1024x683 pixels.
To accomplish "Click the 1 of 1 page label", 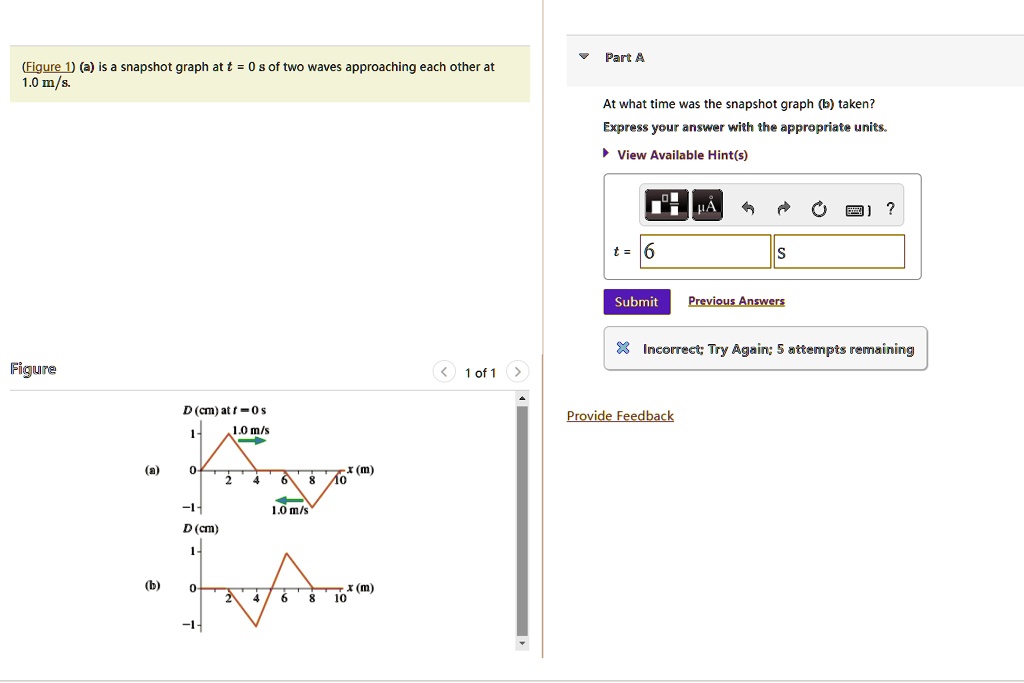I will point(481,372).
